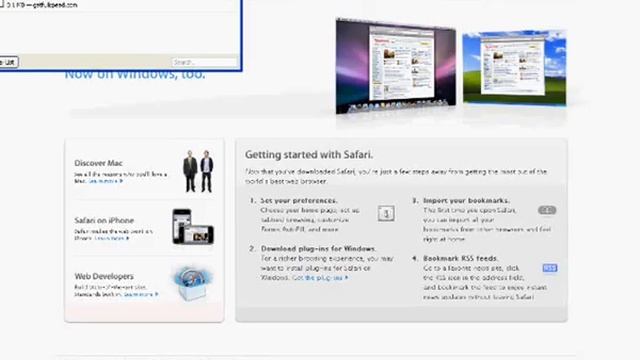
Task: Select the Discover Mac heading
Action: tap(98, 163)
